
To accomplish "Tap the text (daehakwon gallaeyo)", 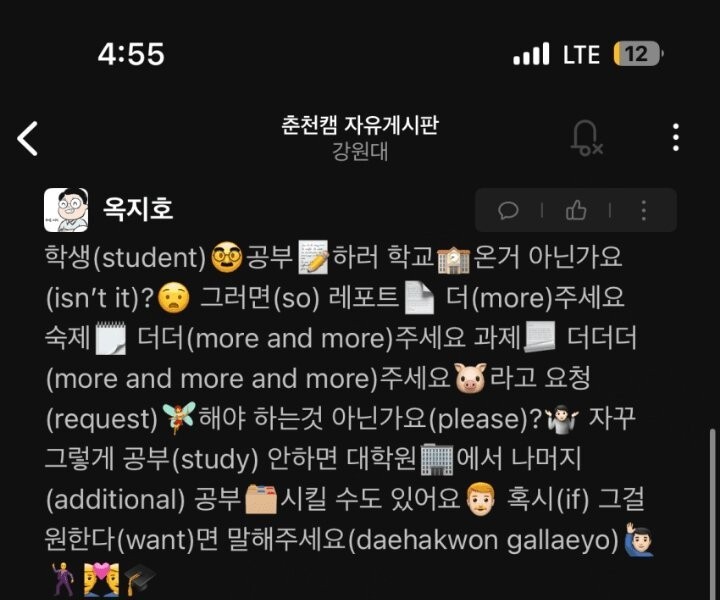I will (486, 540).
